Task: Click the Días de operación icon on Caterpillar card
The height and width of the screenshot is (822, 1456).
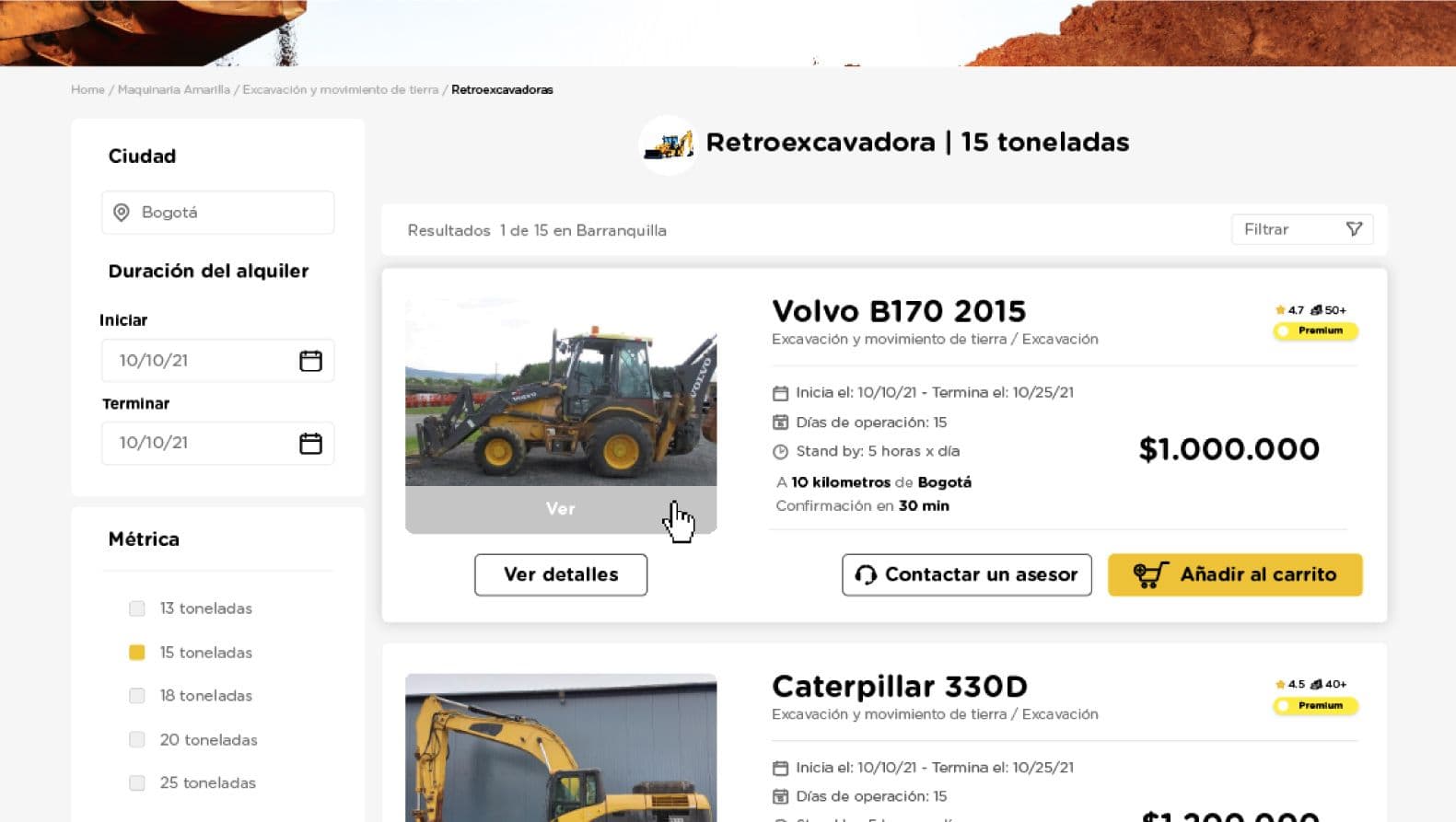Action: pyautogui.click(x=780, y=796)
